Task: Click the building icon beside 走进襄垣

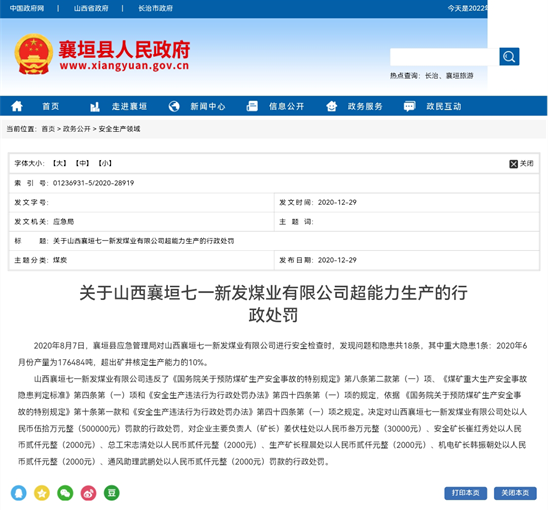Action: 95,106
